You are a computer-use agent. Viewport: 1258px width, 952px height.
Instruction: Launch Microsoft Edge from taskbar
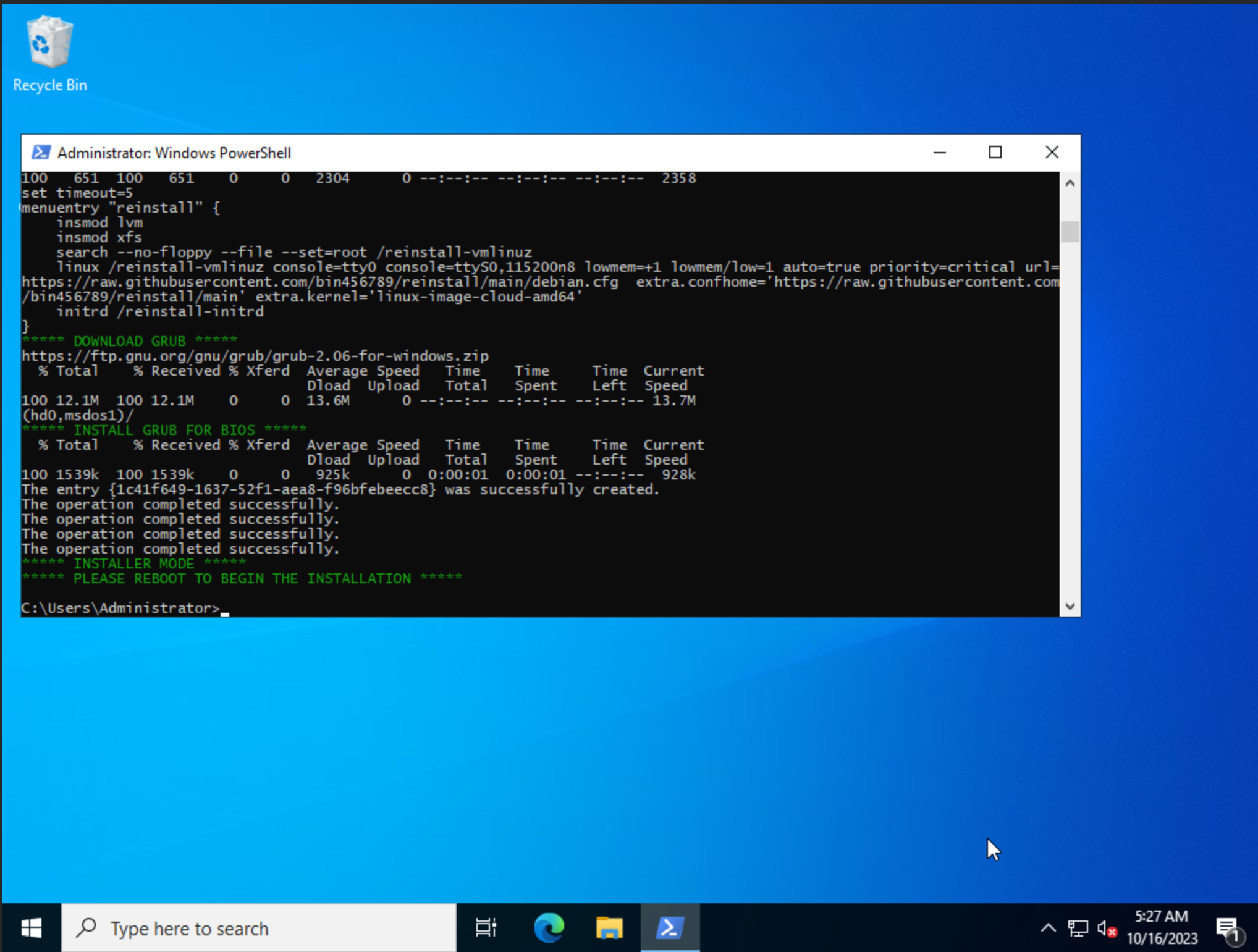tap(549, 928)
